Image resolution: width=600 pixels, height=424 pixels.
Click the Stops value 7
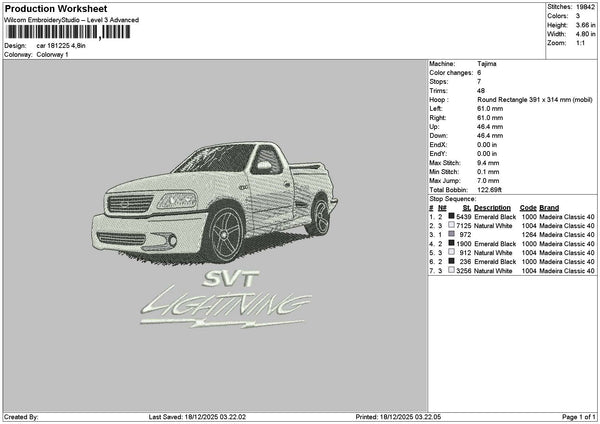tap(479, 82)
